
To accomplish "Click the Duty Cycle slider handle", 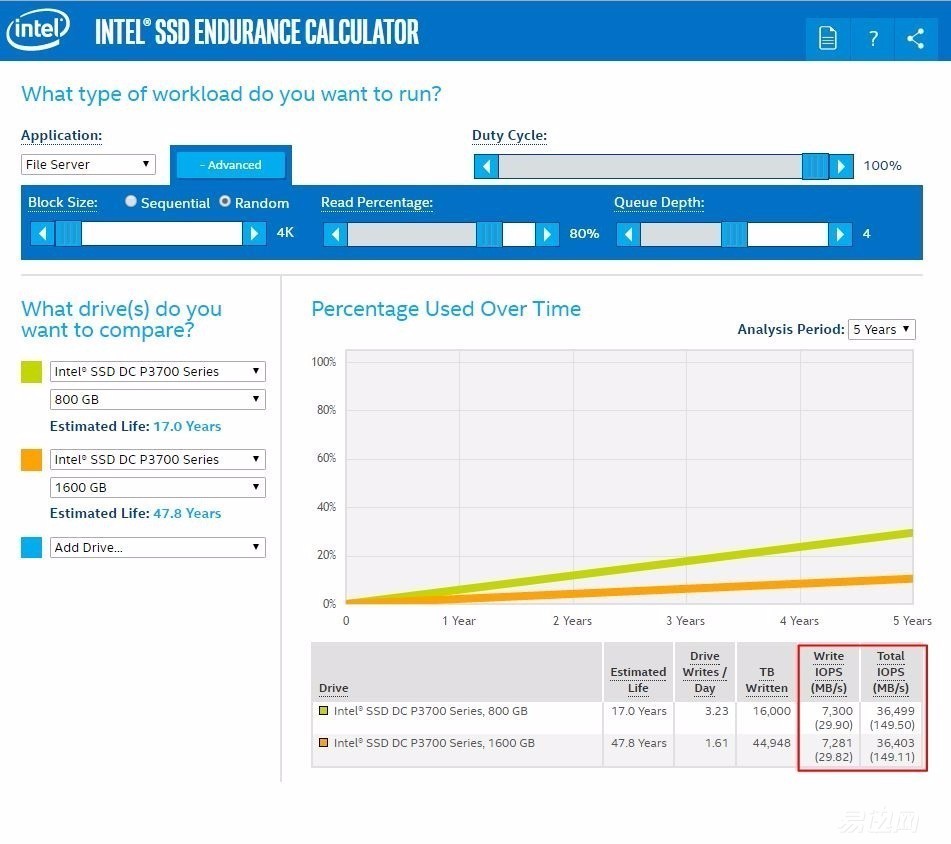I will click(x=815, y=166).
